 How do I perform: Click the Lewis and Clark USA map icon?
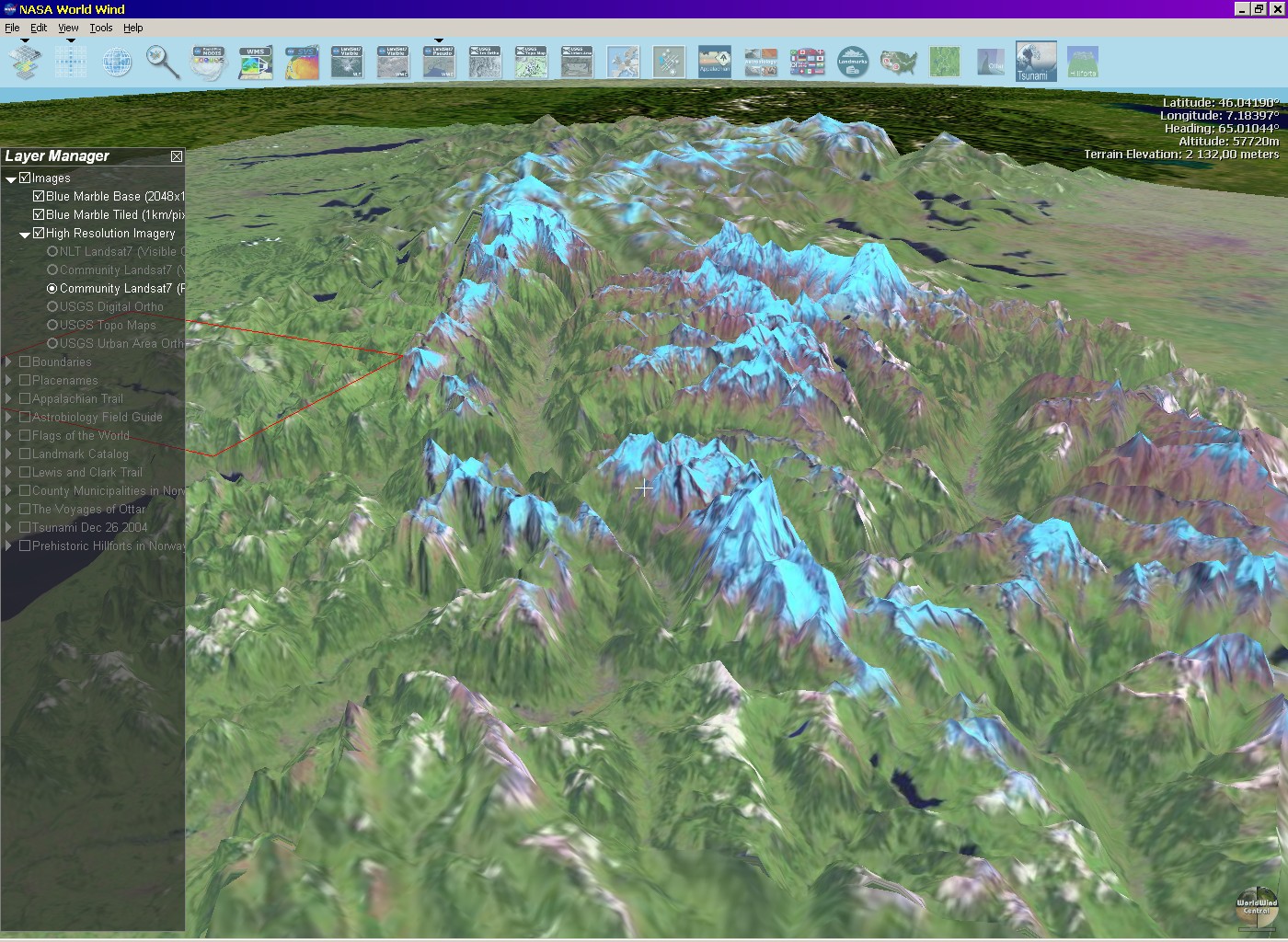899,63
